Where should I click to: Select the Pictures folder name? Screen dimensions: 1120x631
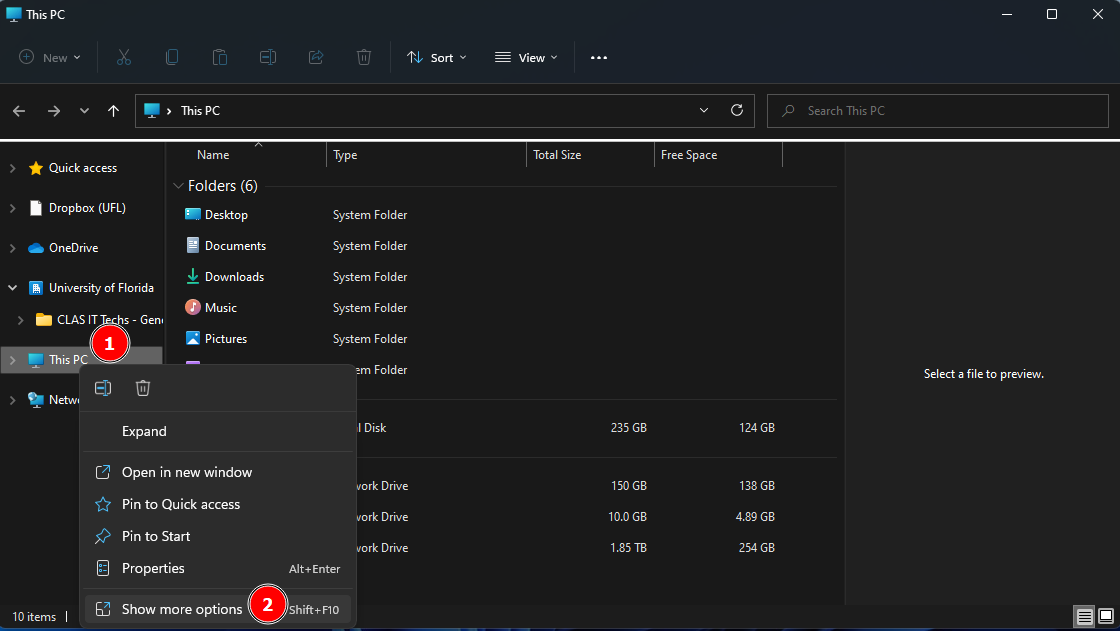226,339
